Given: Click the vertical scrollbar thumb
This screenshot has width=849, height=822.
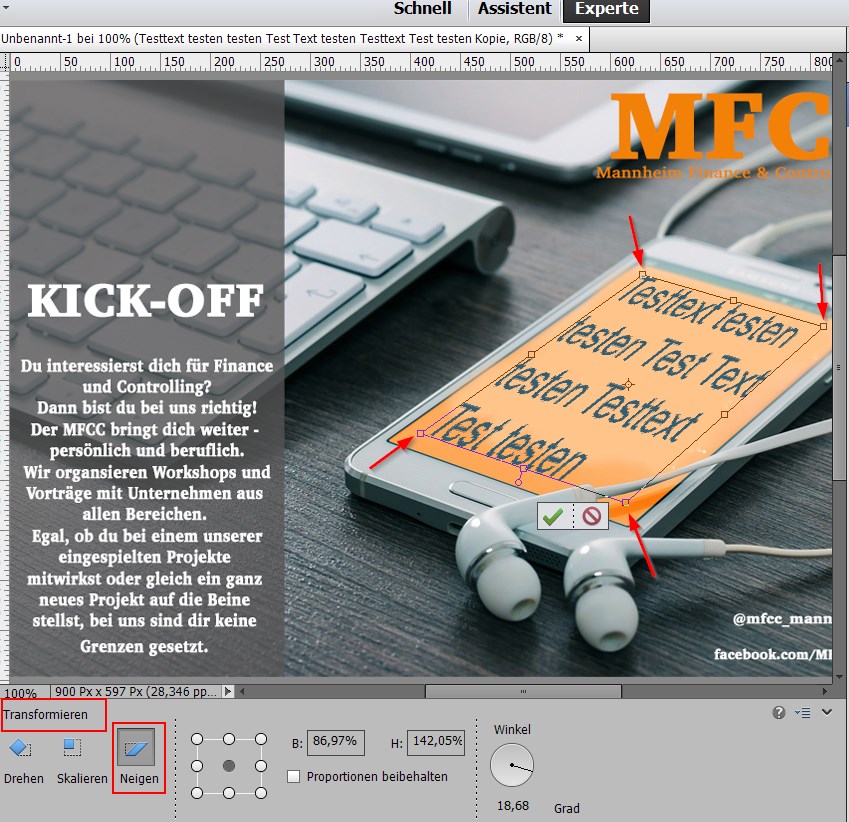Looking at the screenshot, I should tap(839, 367).
